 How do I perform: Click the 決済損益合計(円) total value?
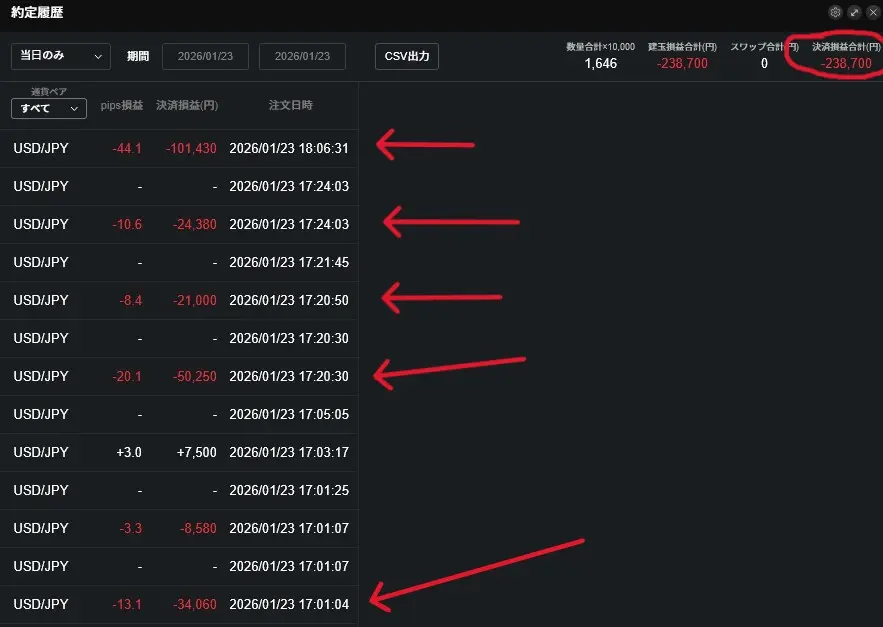[845, 63]
